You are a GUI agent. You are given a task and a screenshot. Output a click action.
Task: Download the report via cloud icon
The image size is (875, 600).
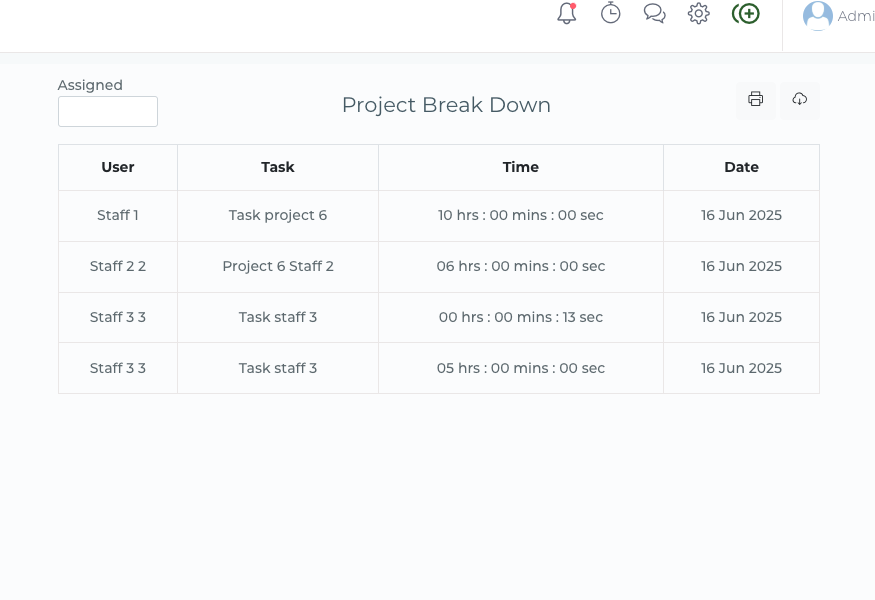800,100
